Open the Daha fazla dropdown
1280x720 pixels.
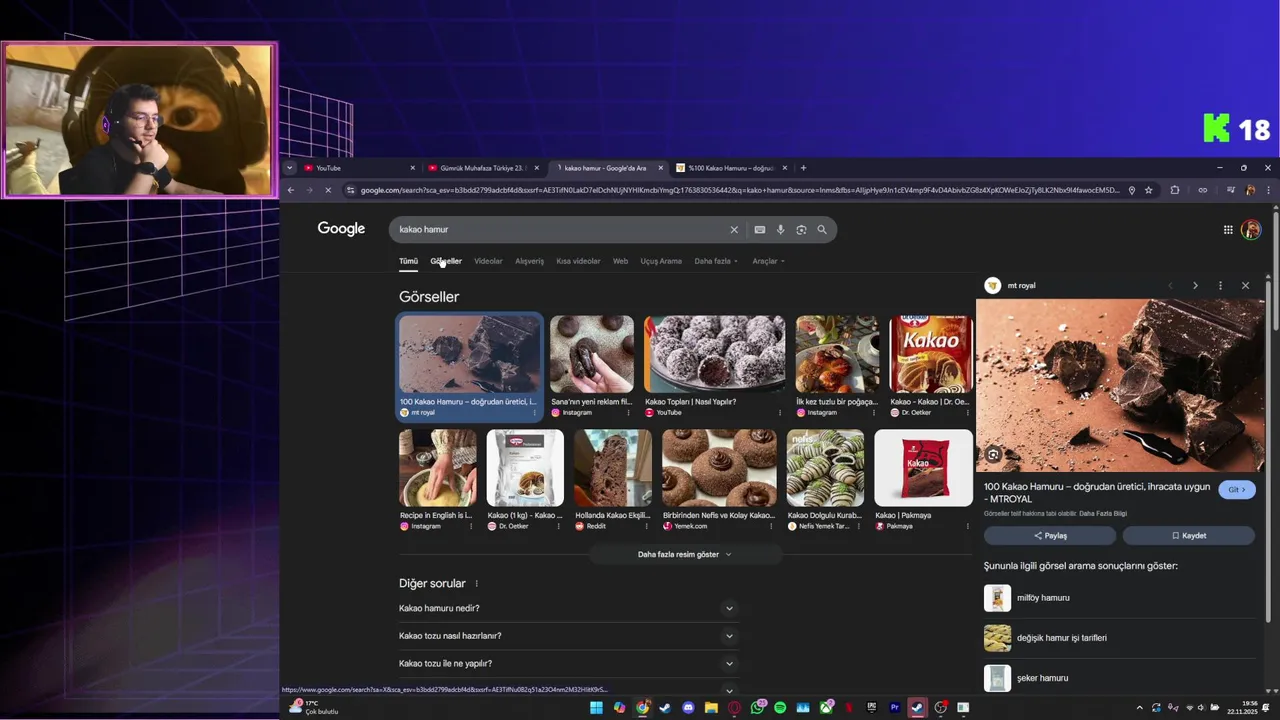[x=716, y=261]
